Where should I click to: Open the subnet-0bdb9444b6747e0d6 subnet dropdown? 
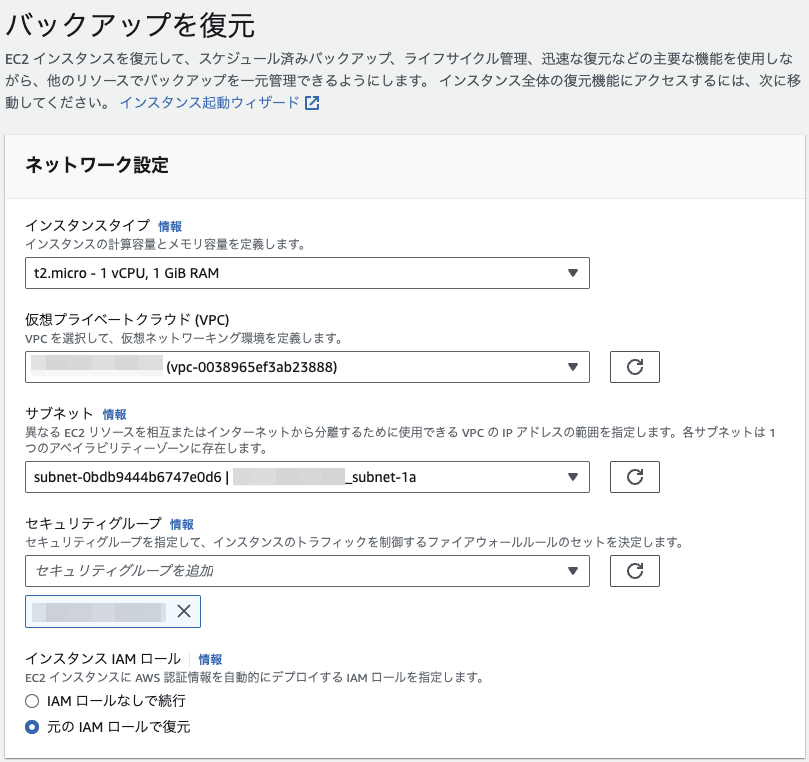click(300, 477)
